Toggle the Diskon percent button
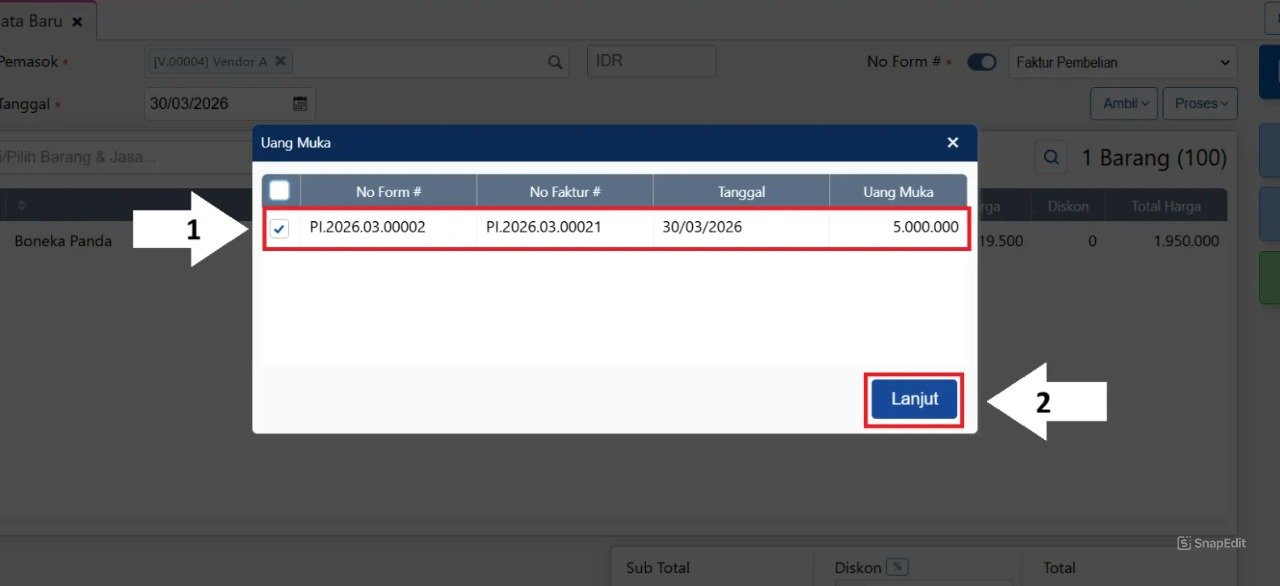Image resolution: width=1280 pixels, height=586 pixels. pos(897,567)
